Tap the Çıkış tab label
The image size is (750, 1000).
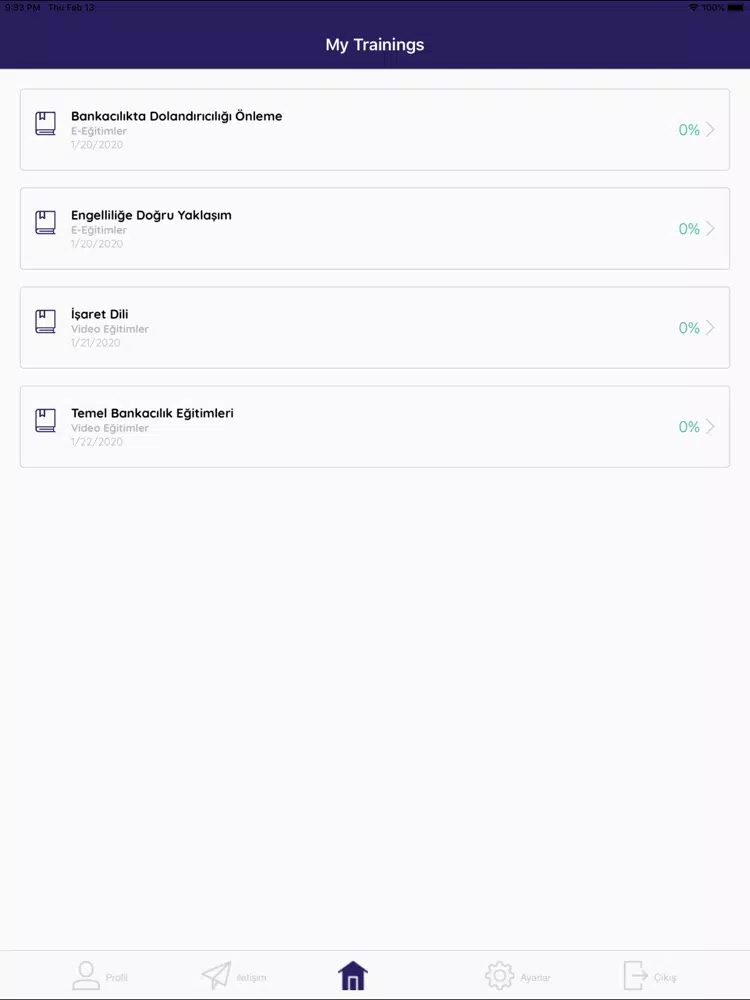coord(665,978)
